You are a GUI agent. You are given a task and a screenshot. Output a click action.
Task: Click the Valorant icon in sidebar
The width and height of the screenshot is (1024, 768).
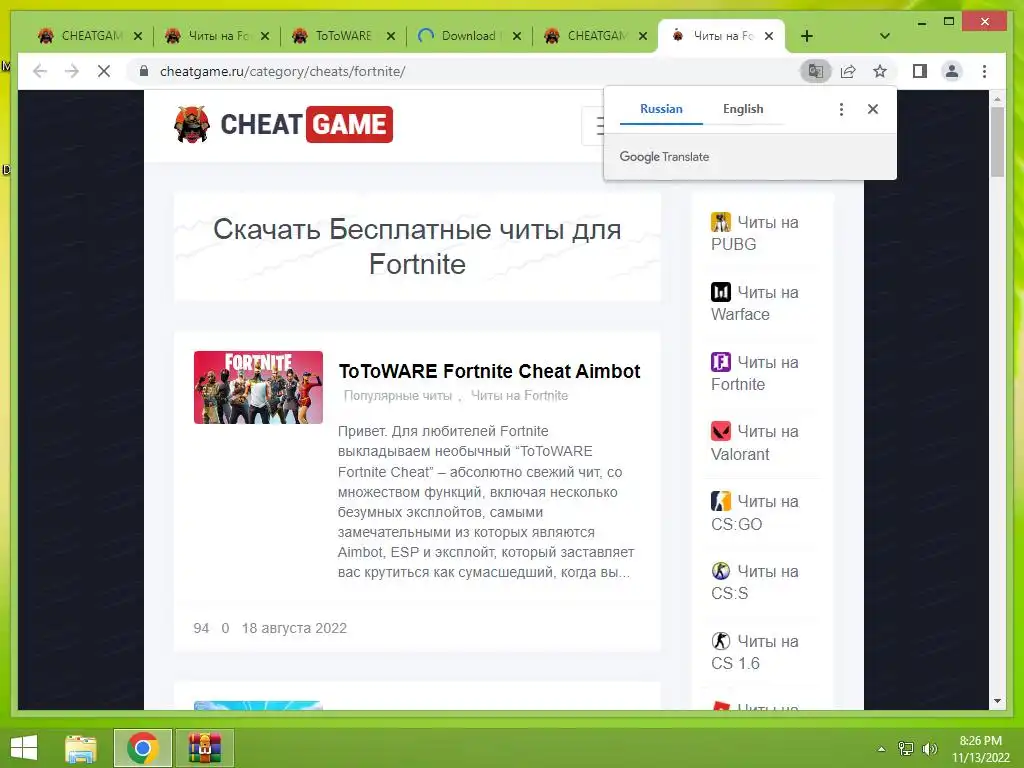(721, 431)
